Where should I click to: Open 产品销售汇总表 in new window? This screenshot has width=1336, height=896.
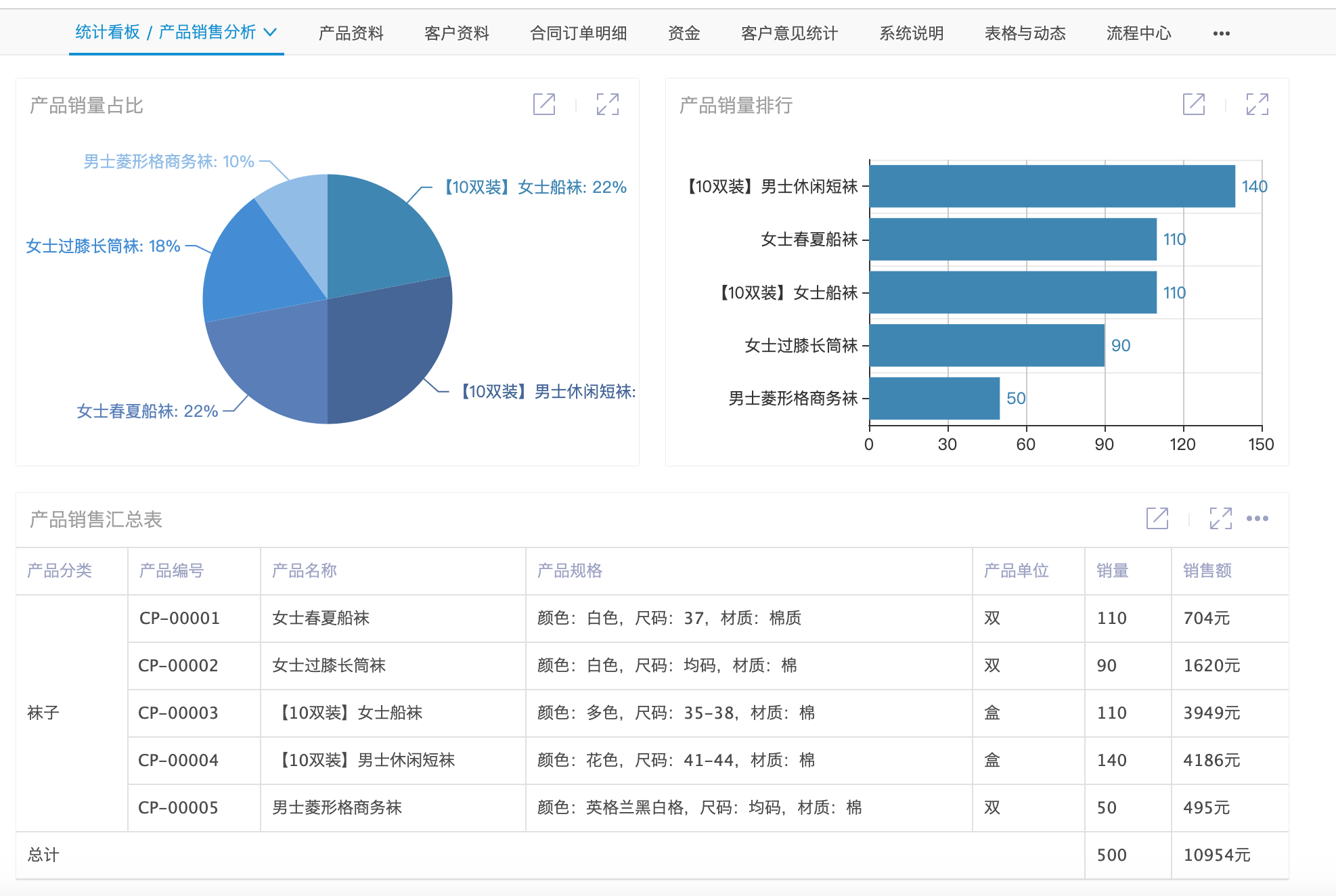(x=1157, y=518)
